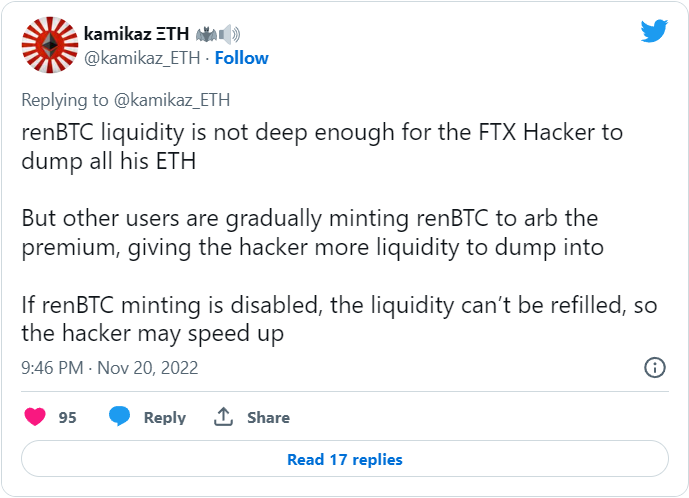Screen dimensions: 689x498
Task: Click the speaker emoji beside display name
Action: pyautogui.click(x=229, y=34)
